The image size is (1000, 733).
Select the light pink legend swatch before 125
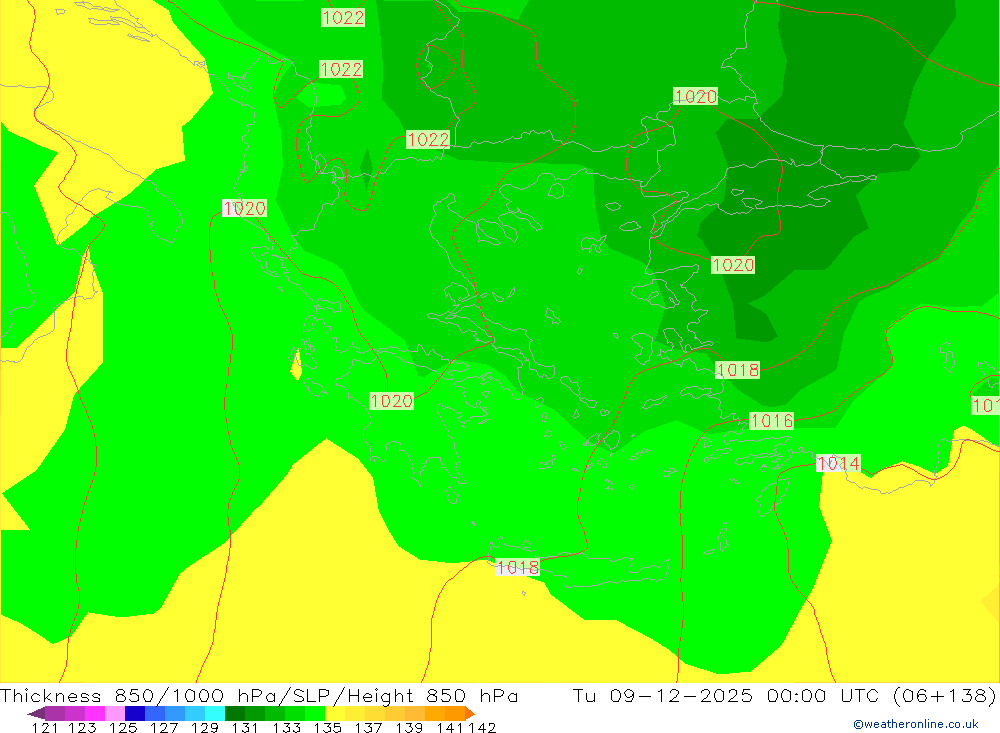click(115, 713)
